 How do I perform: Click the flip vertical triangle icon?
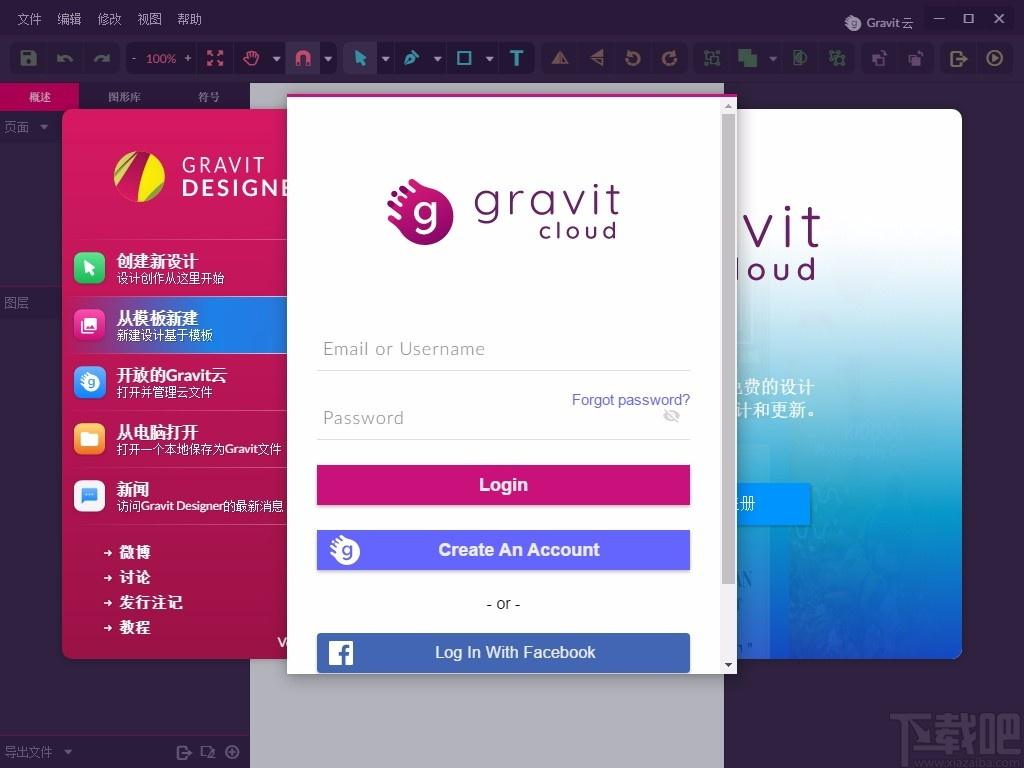click(596, 58)
